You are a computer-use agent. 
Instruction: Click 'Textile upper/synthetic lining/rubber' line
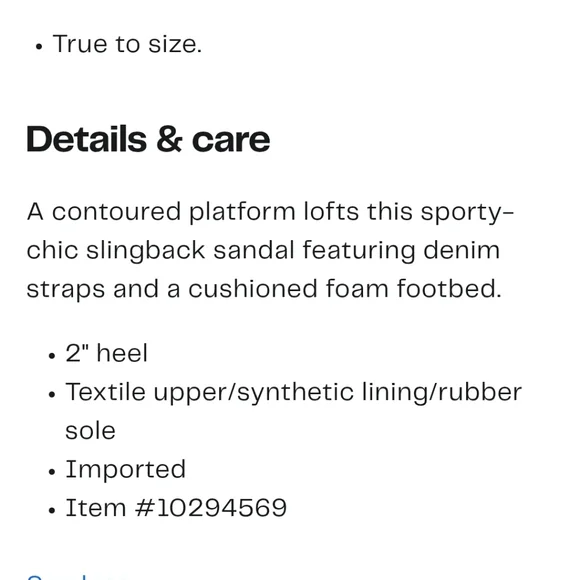tap(294, 392)
